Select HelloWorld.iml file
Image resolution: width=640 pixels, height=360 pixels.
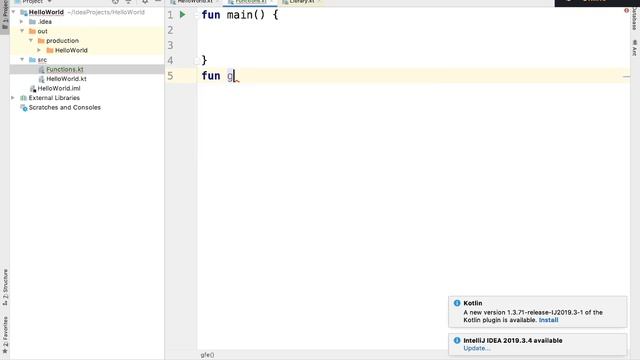pyautogui.click(x=59, y=88)
